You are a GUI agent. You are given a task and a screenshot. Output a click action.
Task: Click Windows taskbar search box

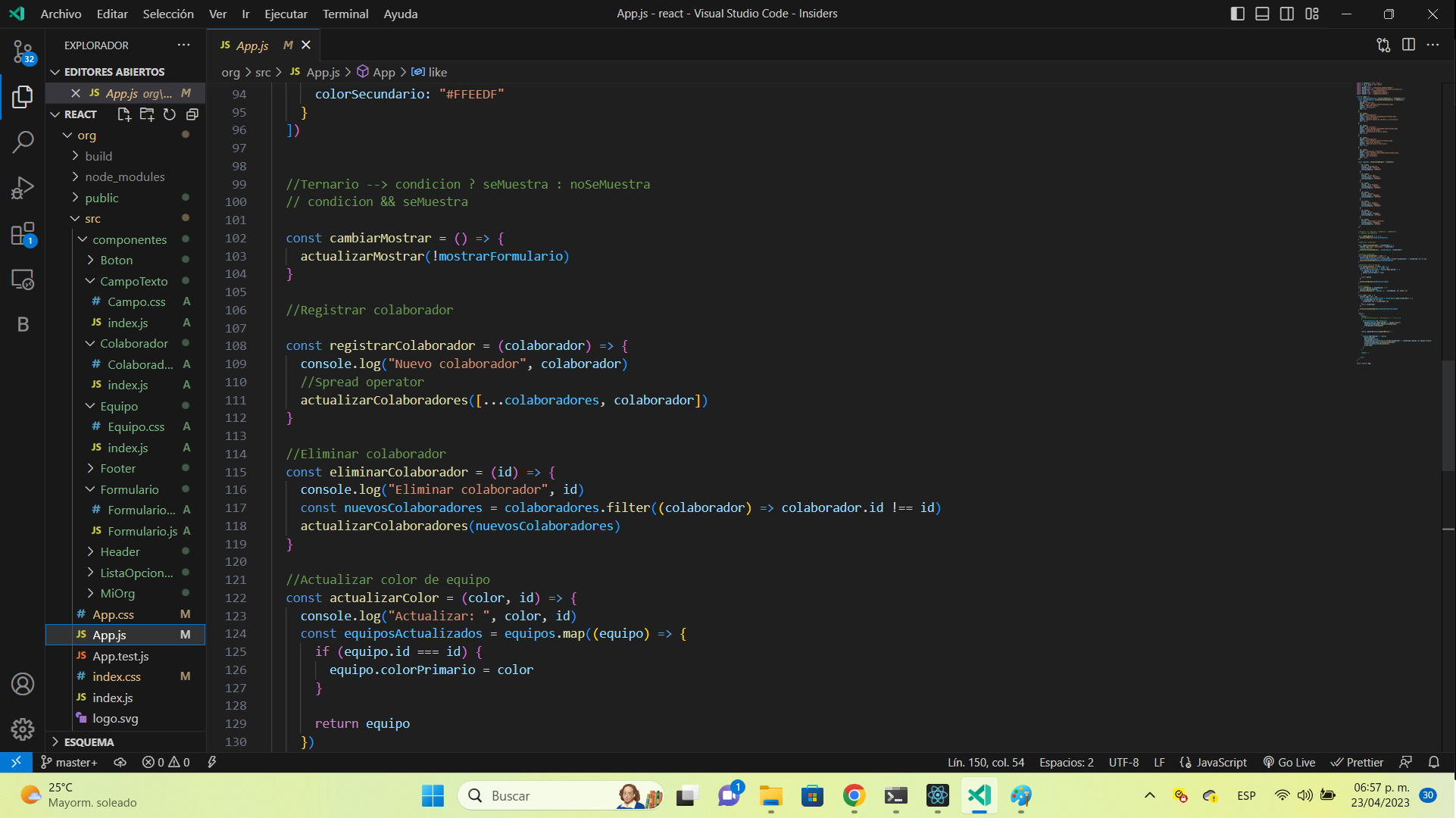click(561, 795)
